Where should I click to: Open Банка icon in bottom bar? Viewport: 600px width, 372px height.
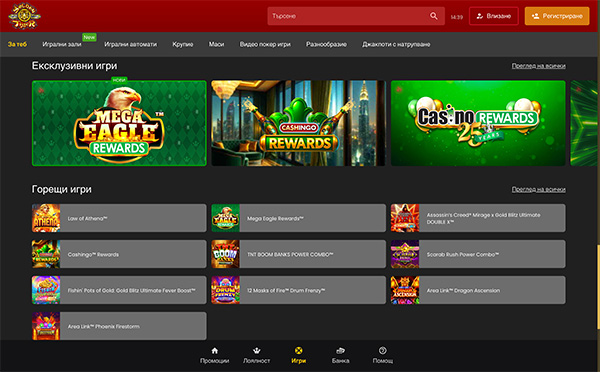(341, 351)
